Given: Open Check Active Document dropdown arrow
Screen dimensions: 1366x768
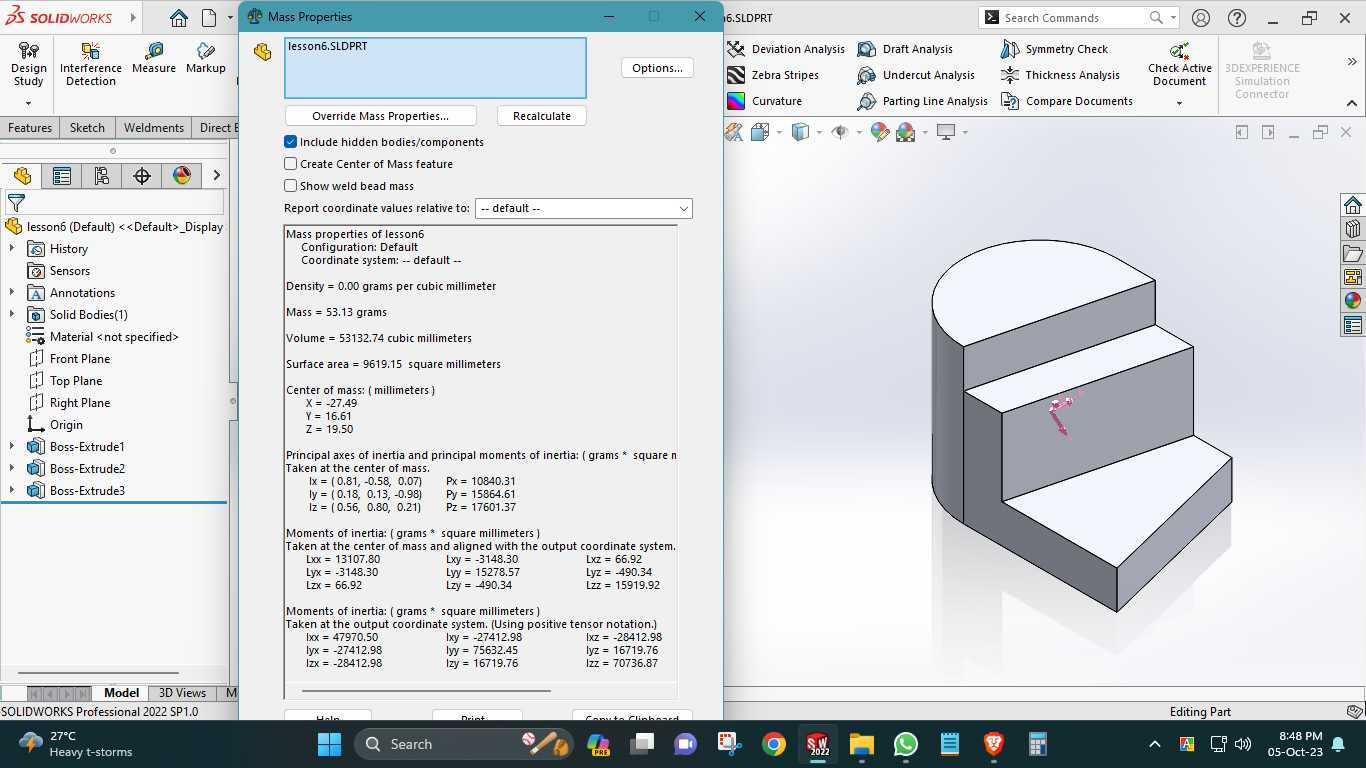Looking at the screenshot, I should (1179, 103).
